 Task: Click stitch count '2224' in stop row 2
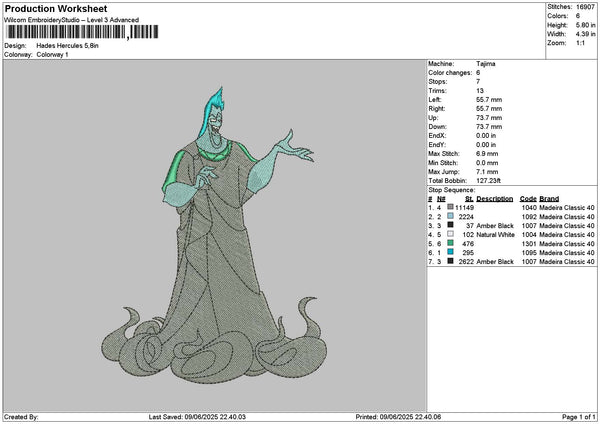tap(466, 217)
